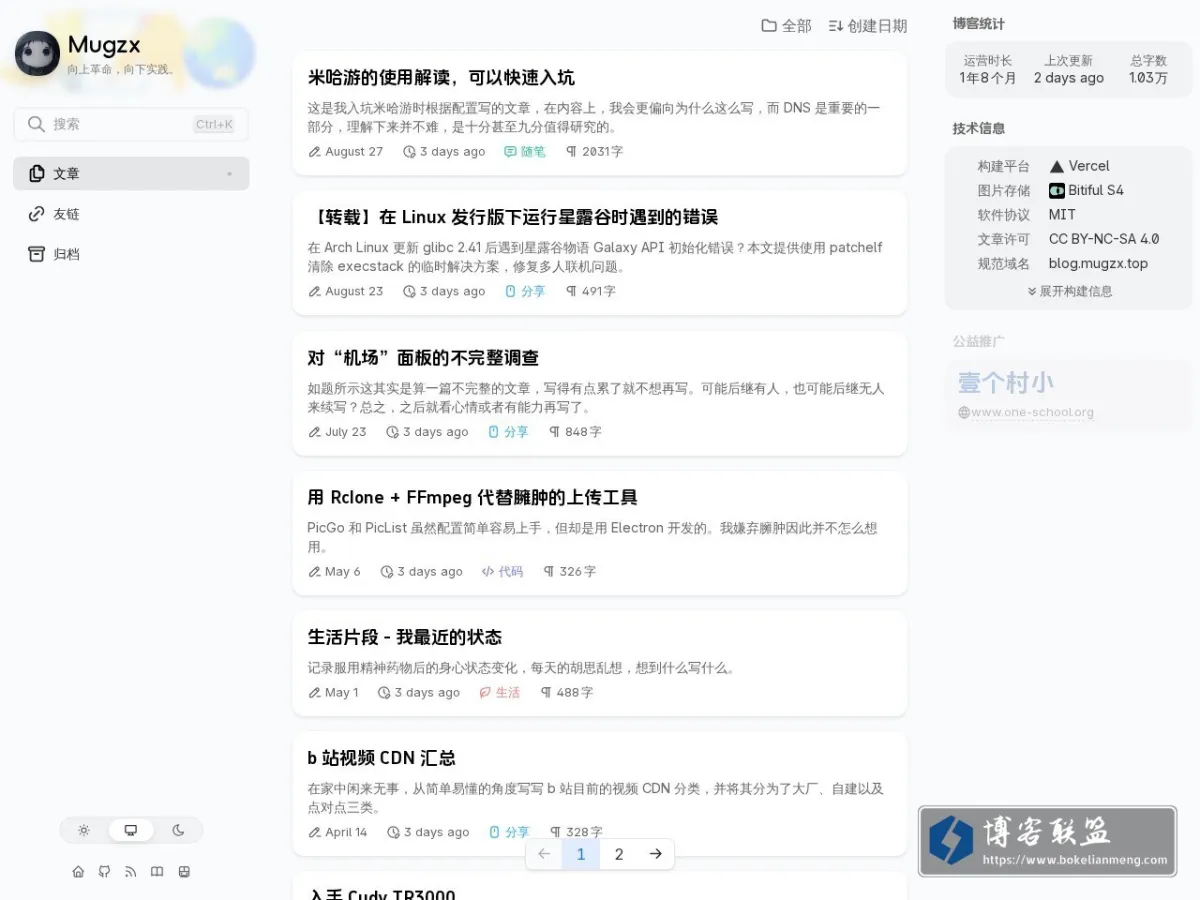Open post 生活片段 - 我最近的状态
The image size is (1200, 900).
click(404, 638)
